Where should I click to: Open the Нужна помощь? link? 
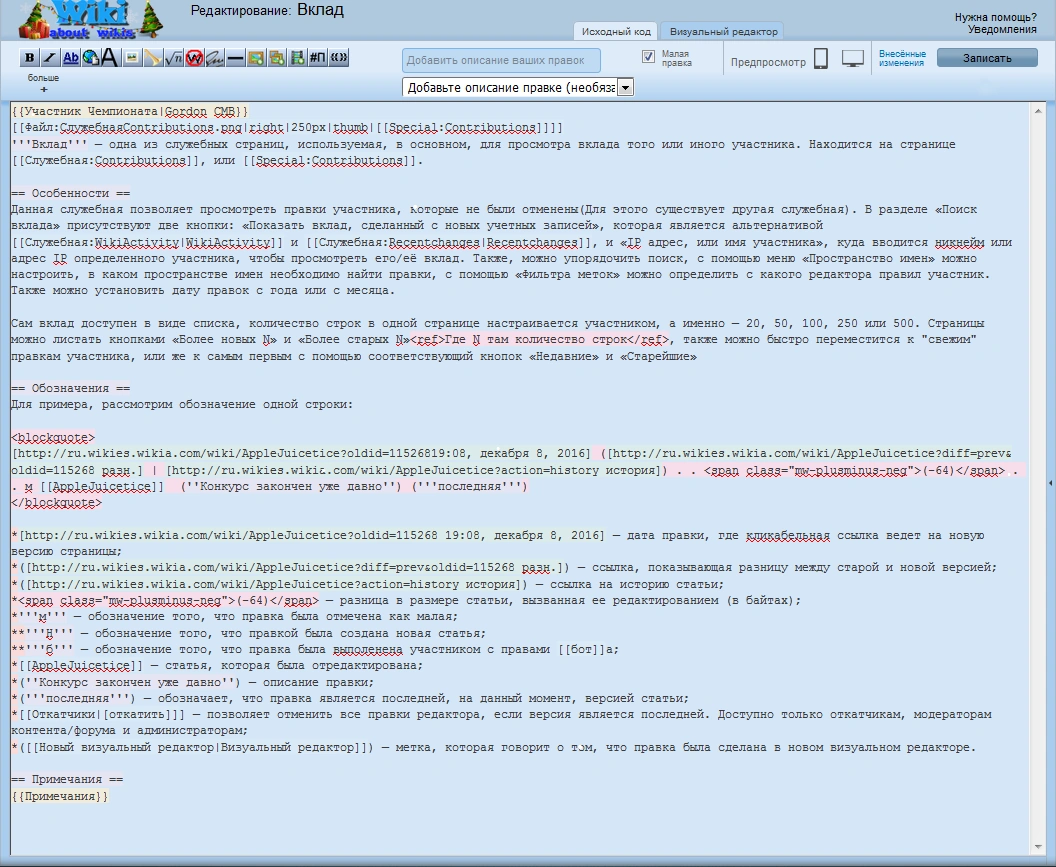click(995, 18)
